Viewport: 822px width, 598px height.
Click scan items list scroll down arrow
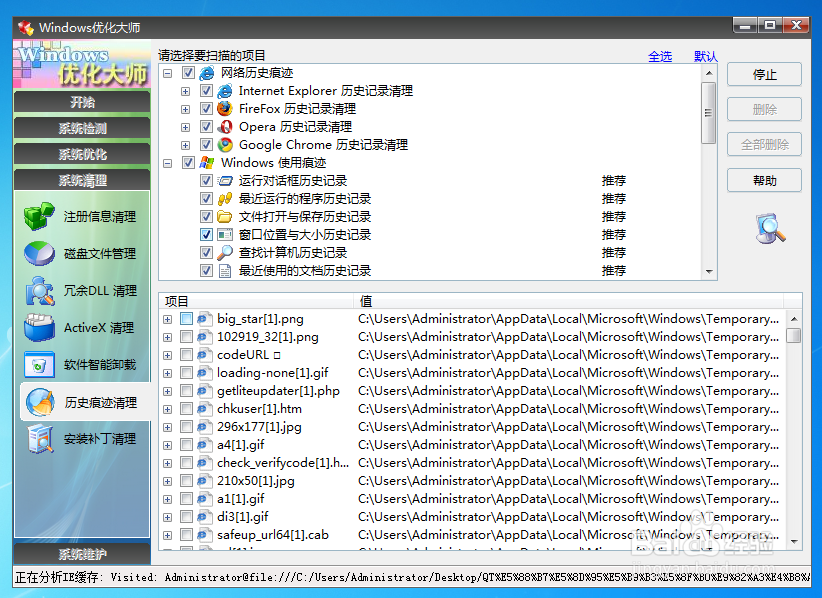pos(709,271)
